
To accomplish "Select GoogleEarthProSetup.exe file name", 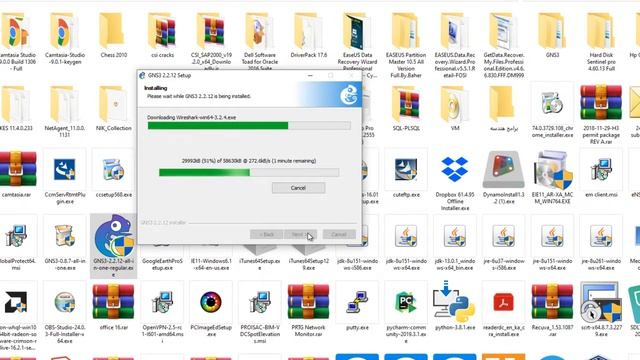I will tap(162, 264).
